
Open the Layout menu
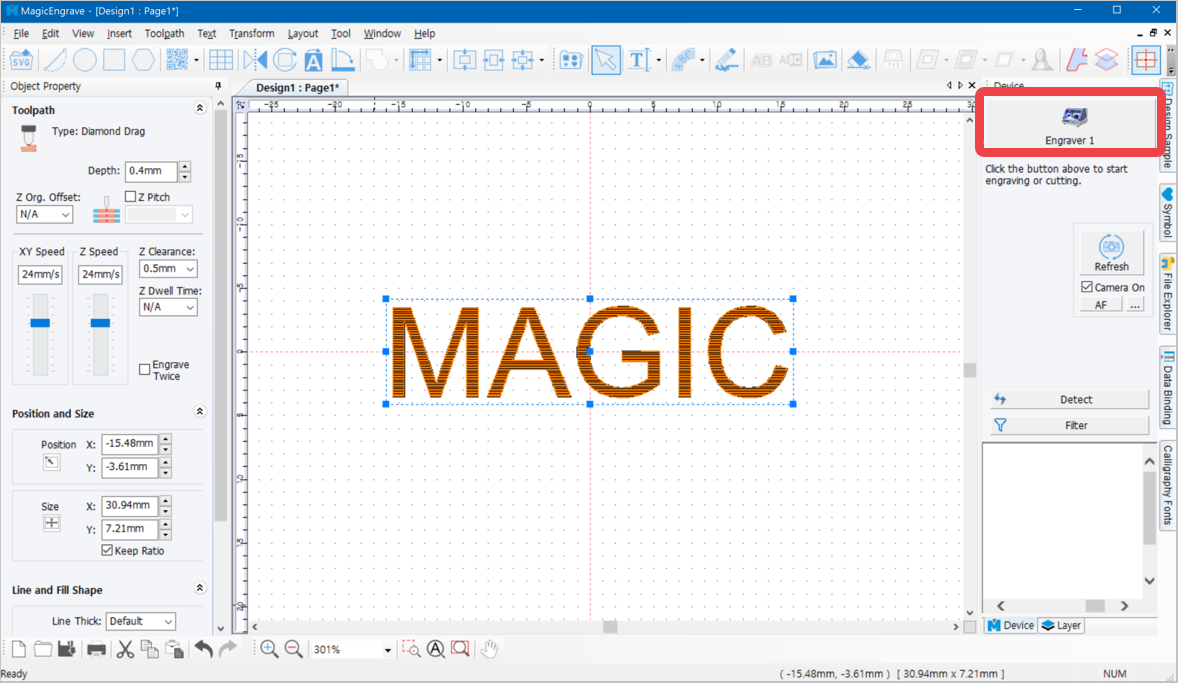pos(303,34)
